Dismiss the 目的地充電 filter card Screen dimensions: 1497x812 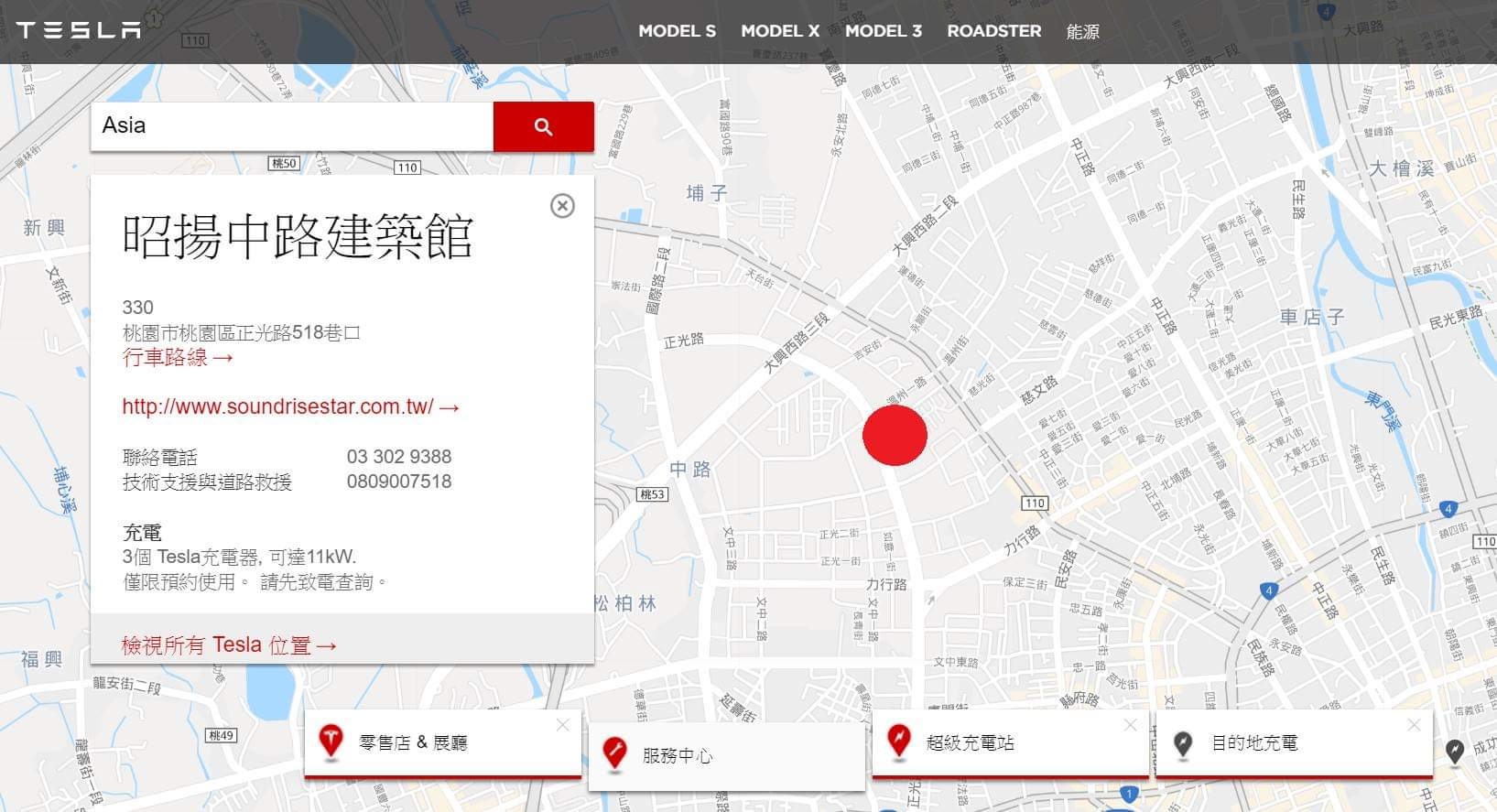(x=1414, y=725)
